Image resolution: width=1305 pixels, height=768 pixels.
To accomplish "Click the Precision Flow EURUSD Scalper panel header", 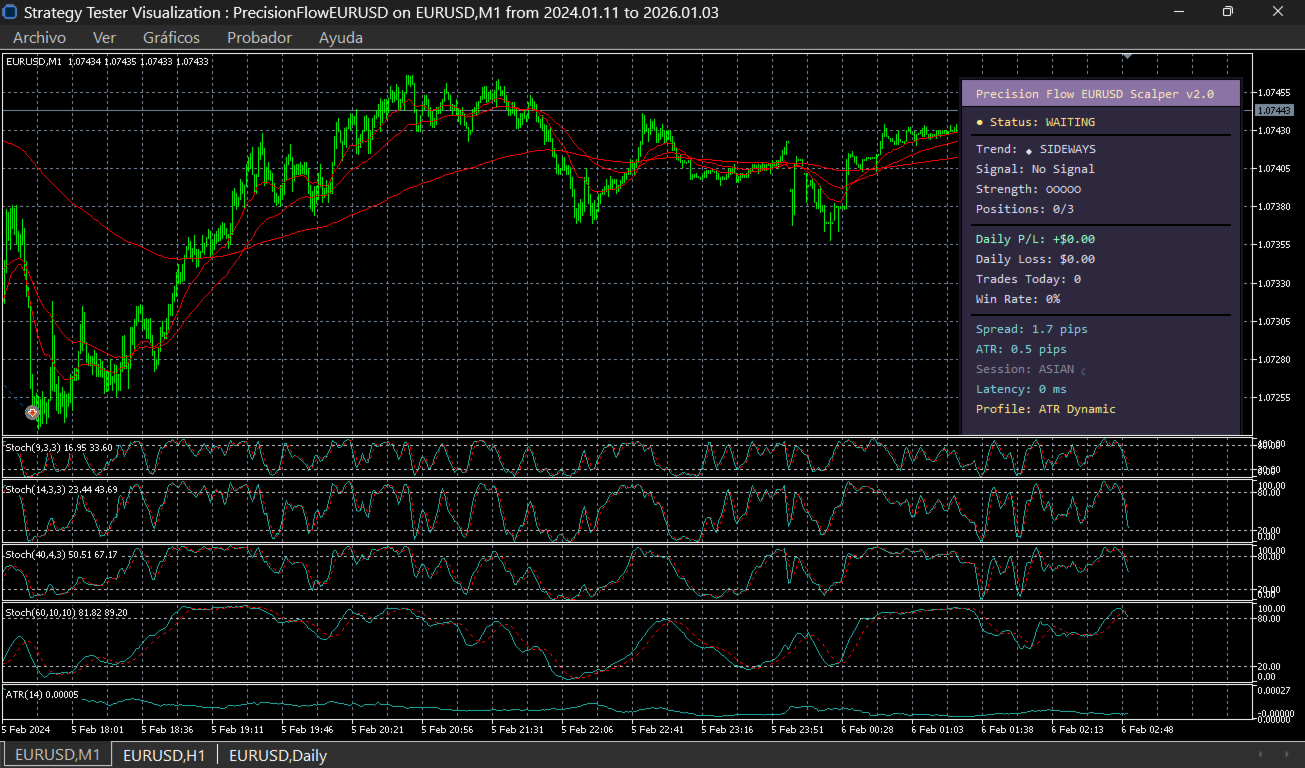I will coord(1094,94).
